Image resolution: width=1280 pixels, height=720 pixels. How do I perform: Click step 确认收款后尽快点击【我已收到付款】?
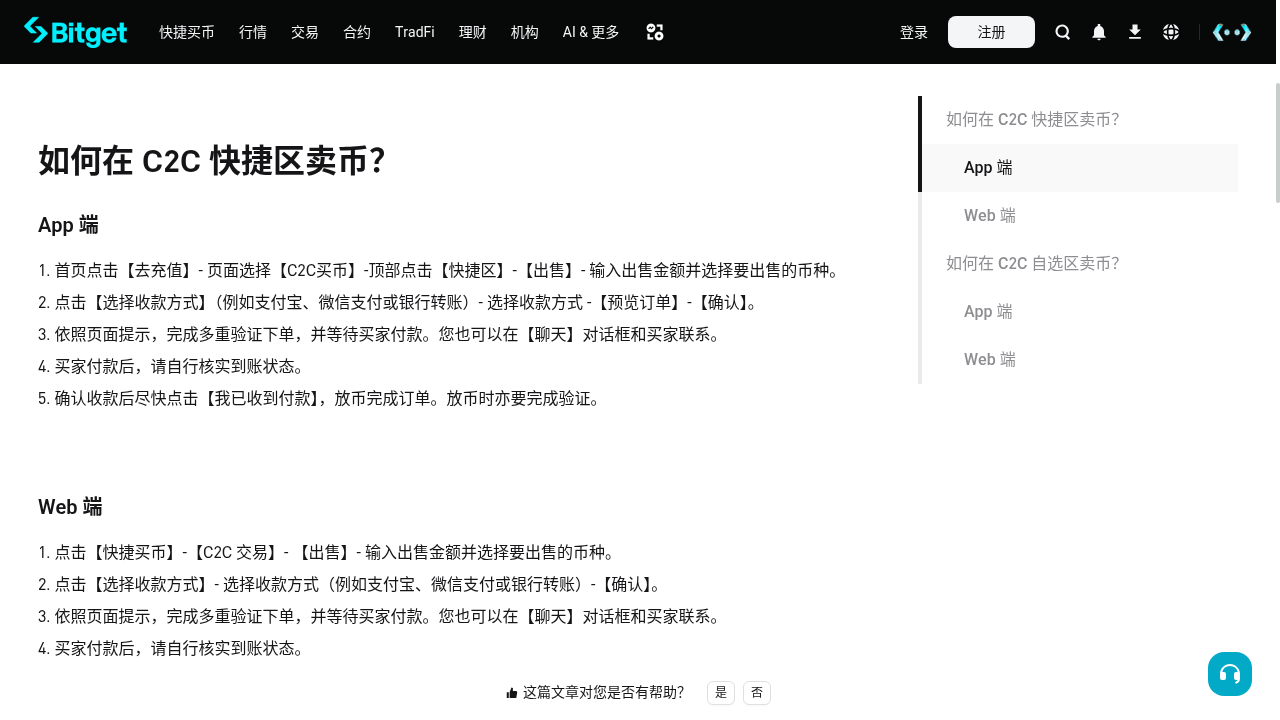click(321, 399)
